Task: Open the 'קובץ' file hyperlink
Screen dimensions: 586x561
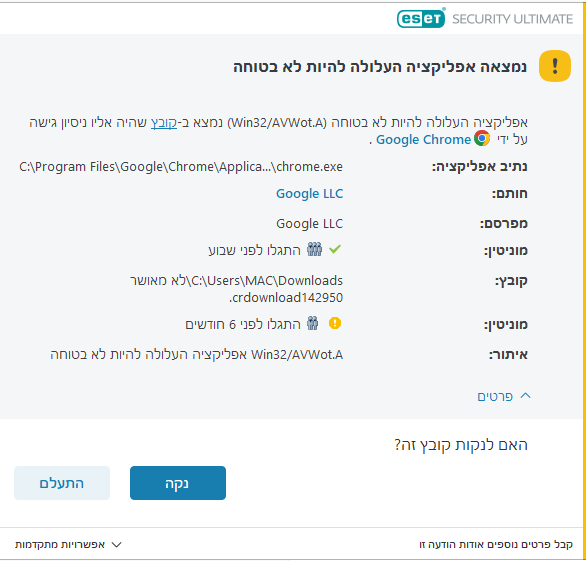Action: 164,123
